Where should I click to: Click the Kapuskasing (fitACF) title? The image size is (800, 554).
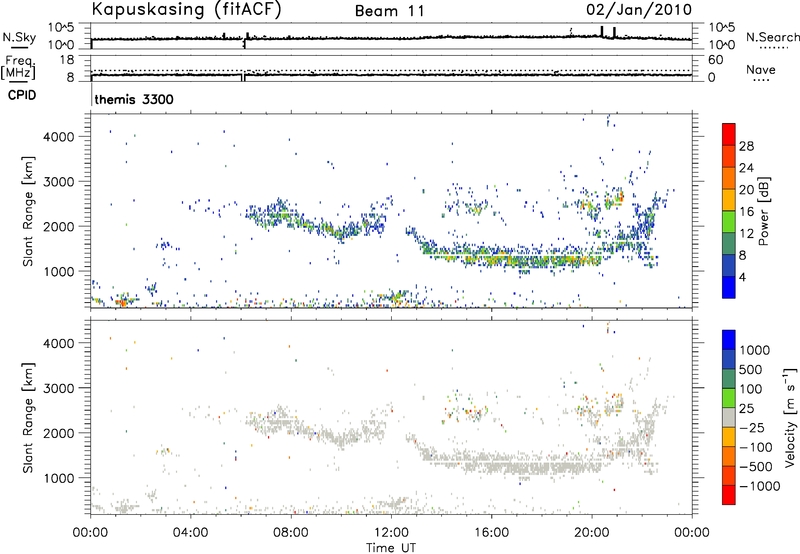click(x=186, y=9)
